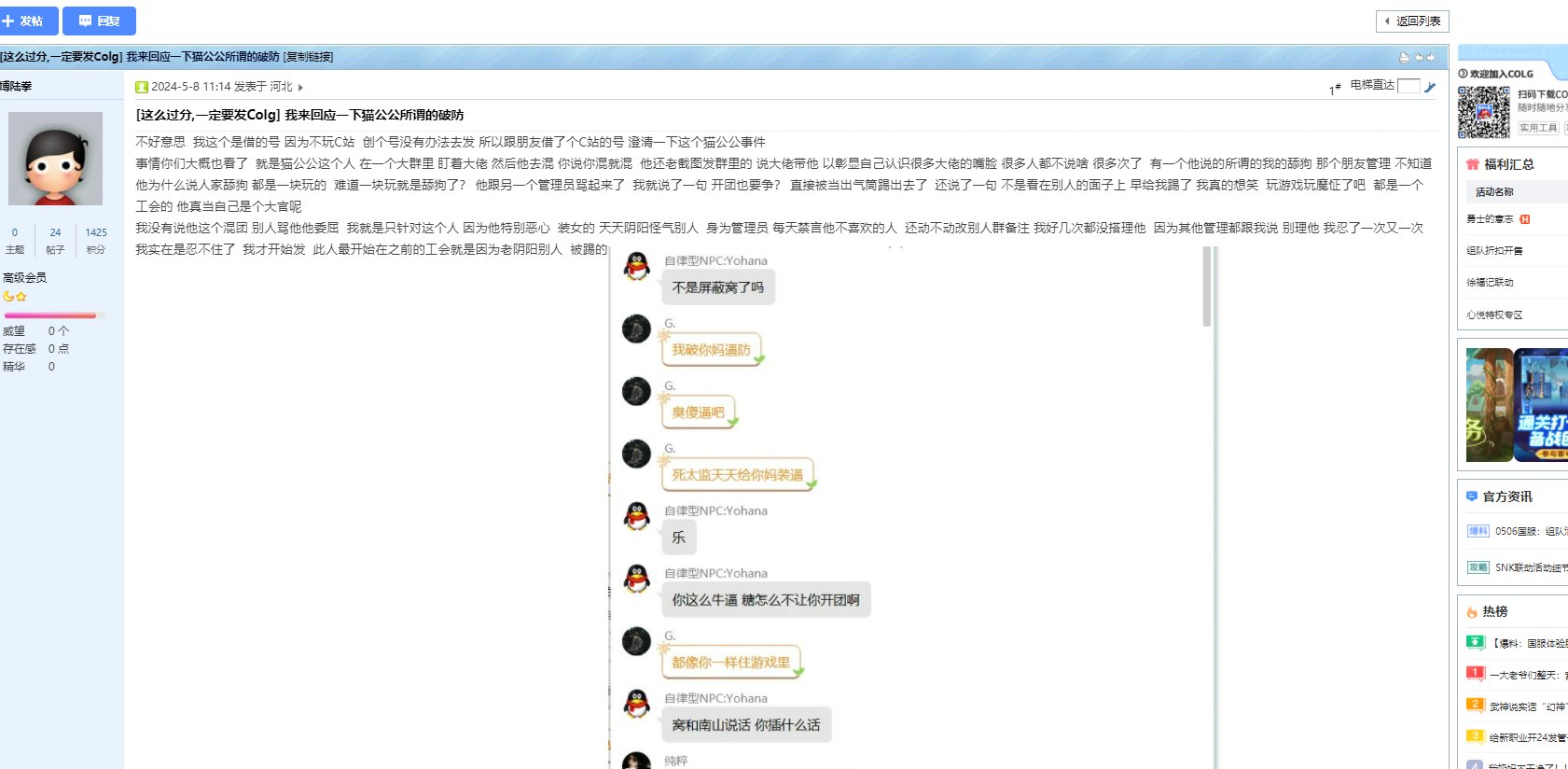The image size is (1568, 769).
Task: Click the gift icon beside 福利汇总
Action: [1472, 164]
